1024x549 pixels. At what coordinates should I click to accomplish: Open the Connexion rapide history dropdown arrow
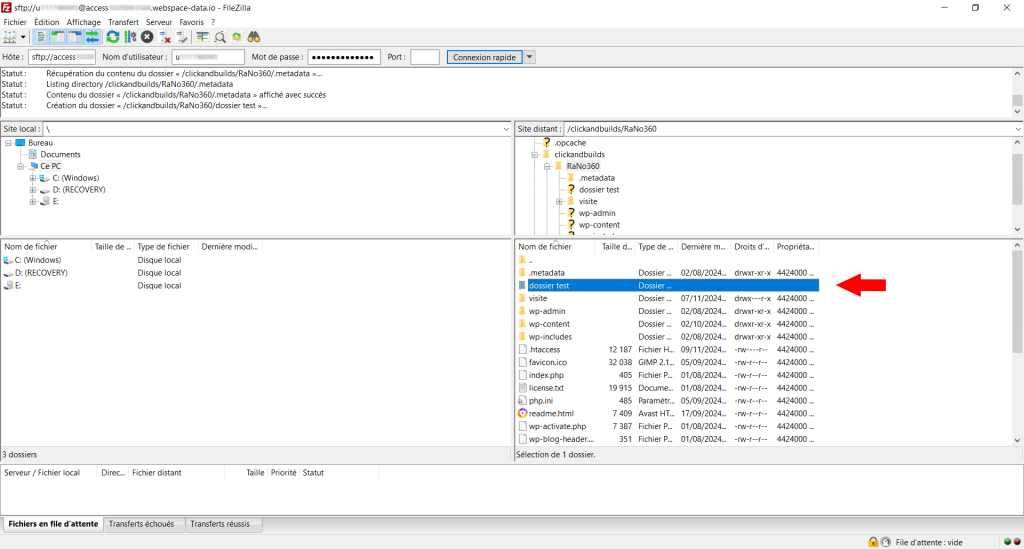click(x=530, y=57)
